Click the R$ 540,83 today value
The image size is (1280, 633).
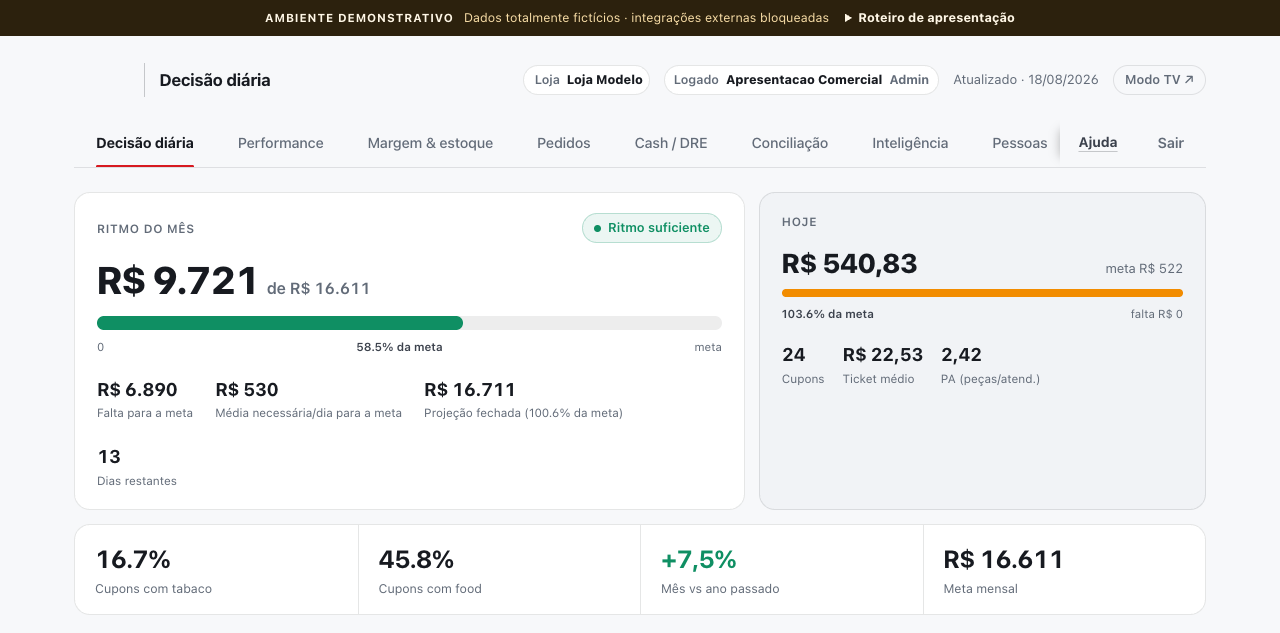[x=850, y=264]
